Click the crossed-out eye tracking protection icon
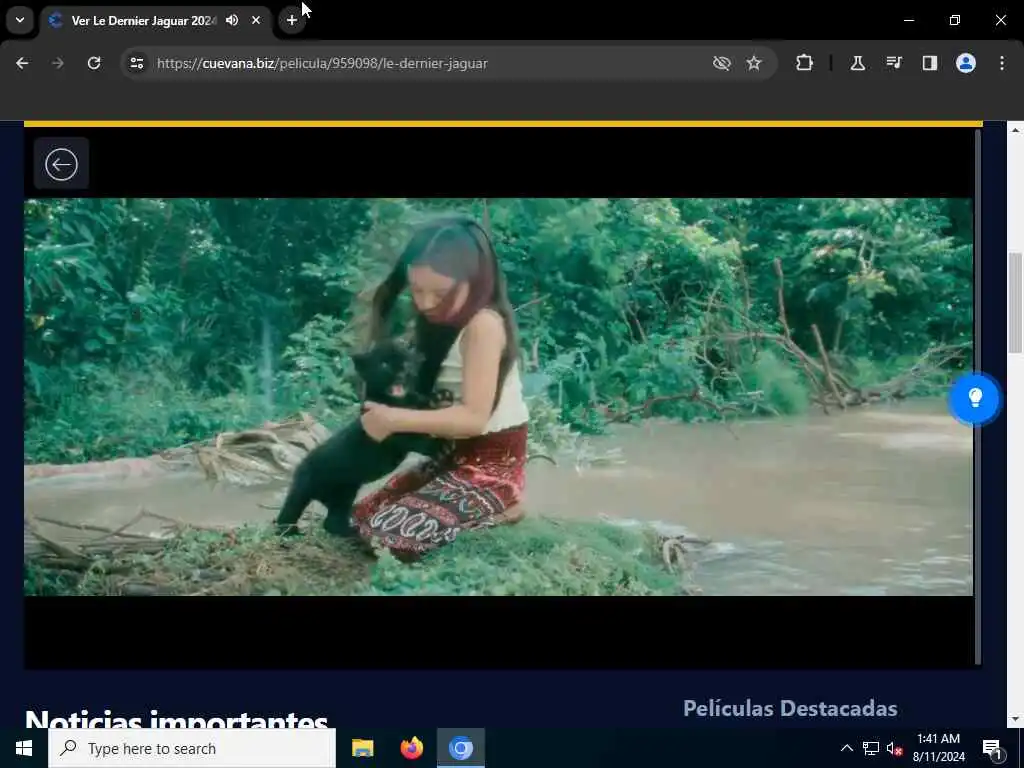This screenshot has width=1024, height=768. [x=722, y=63]
